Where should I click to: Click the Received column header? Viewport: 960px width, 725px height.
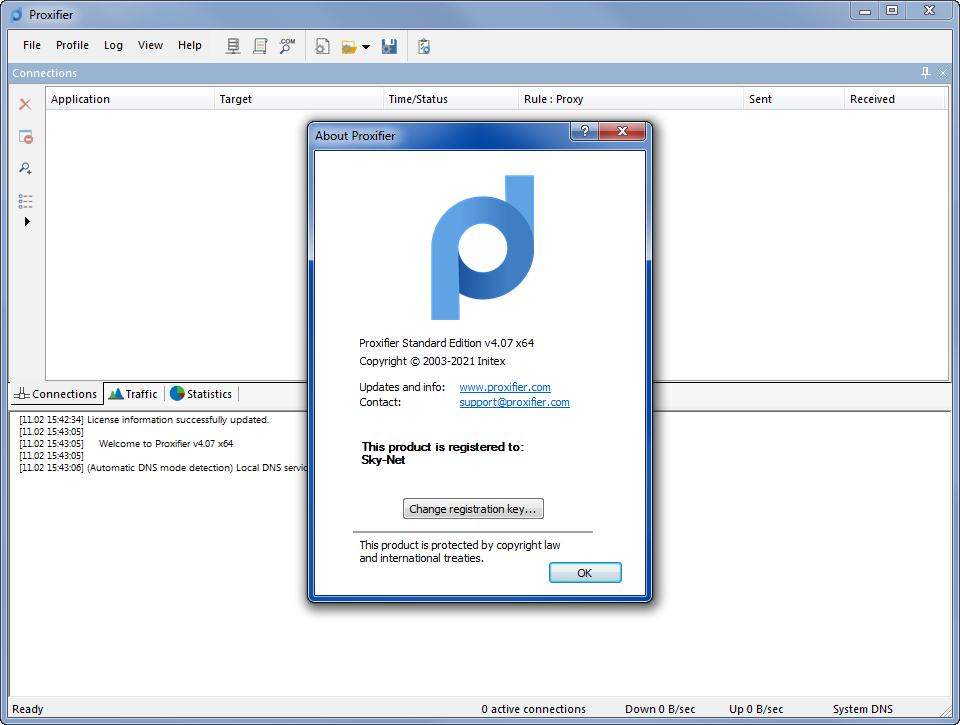tap(894, 99)
